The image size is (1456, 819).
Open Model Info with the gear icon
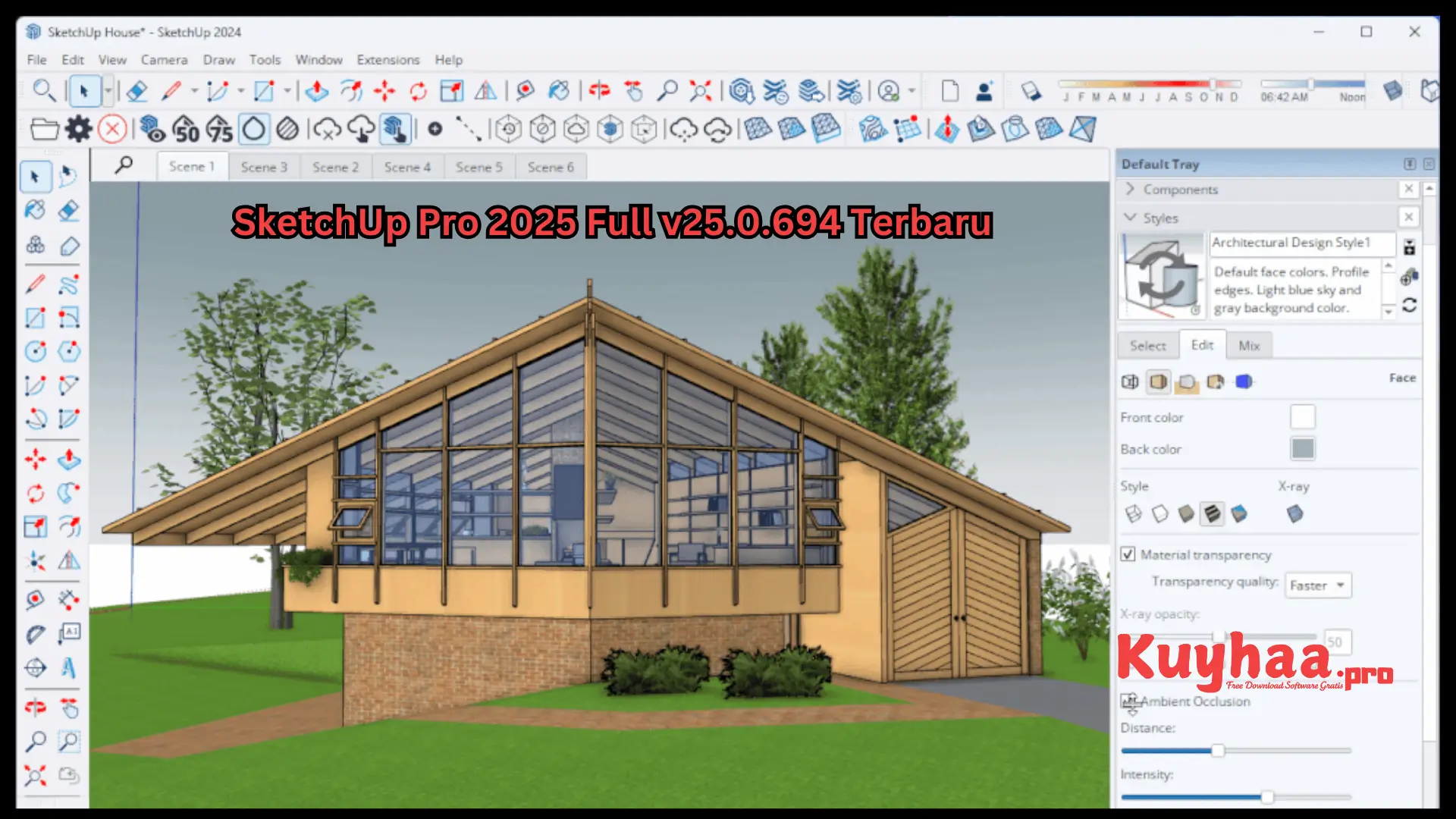click(78, 129)
